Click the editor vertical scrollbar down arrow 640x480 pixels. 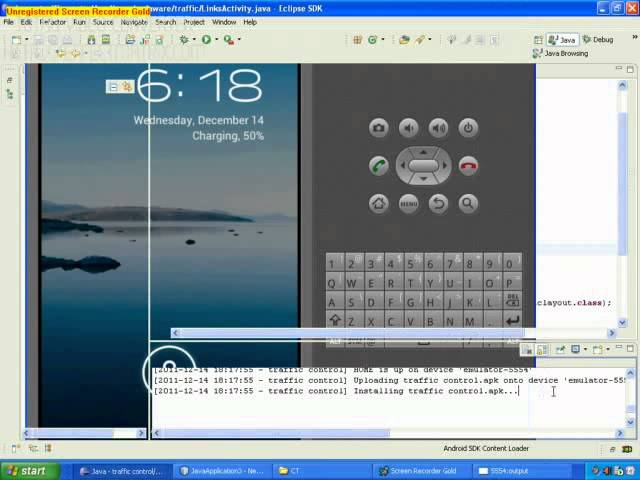click(622, 322)
